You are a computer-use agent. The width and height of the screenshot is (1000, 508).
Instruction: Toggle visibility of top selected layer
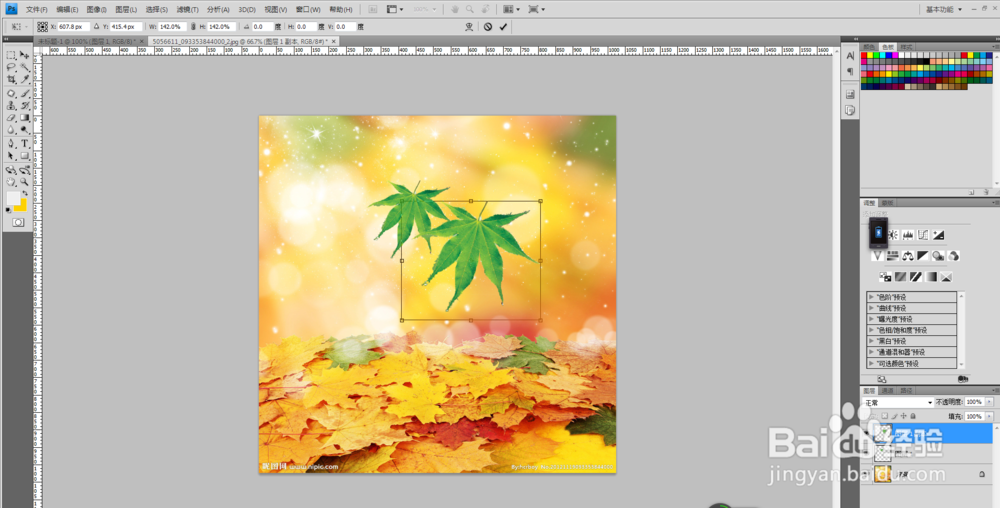pos(866,433)
